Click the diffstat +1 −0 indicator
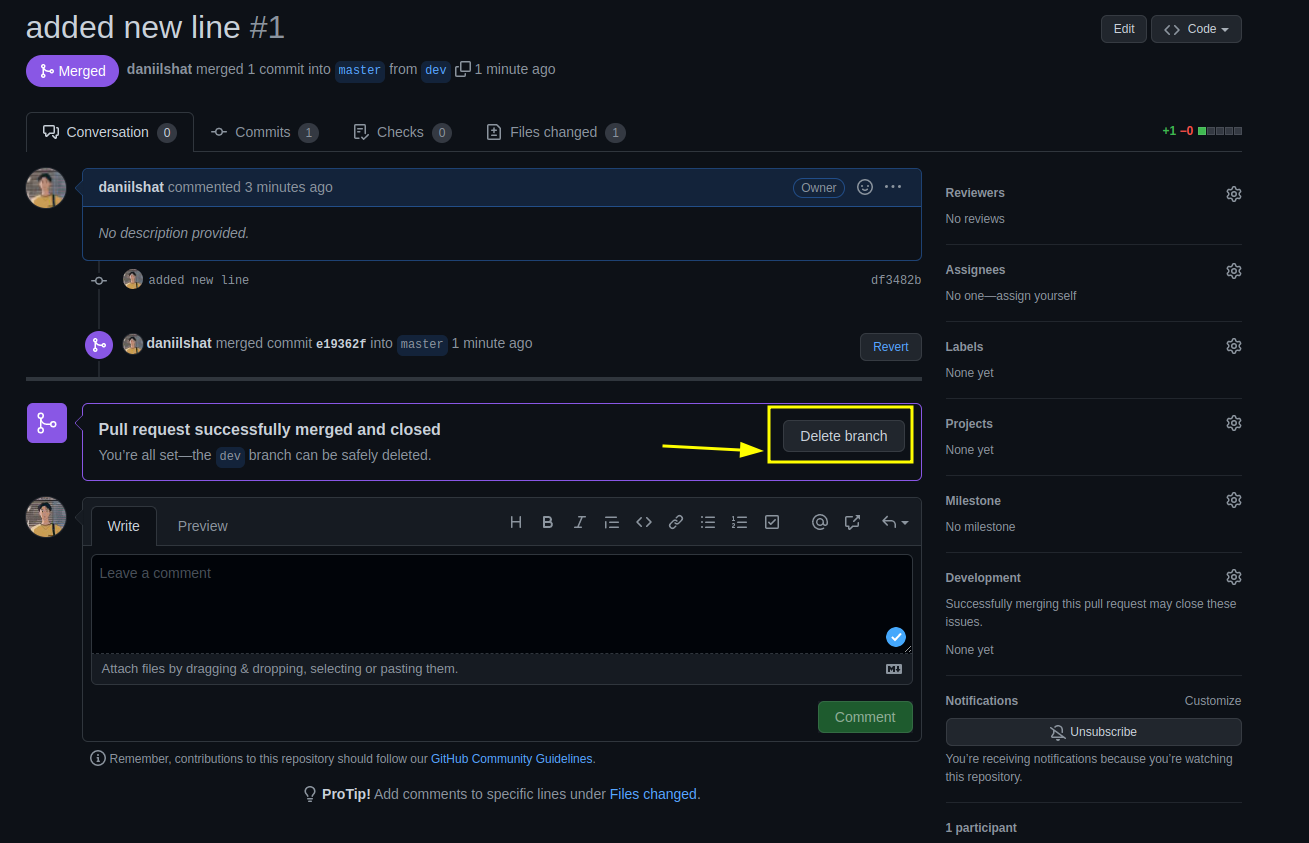 point(1202,131)
